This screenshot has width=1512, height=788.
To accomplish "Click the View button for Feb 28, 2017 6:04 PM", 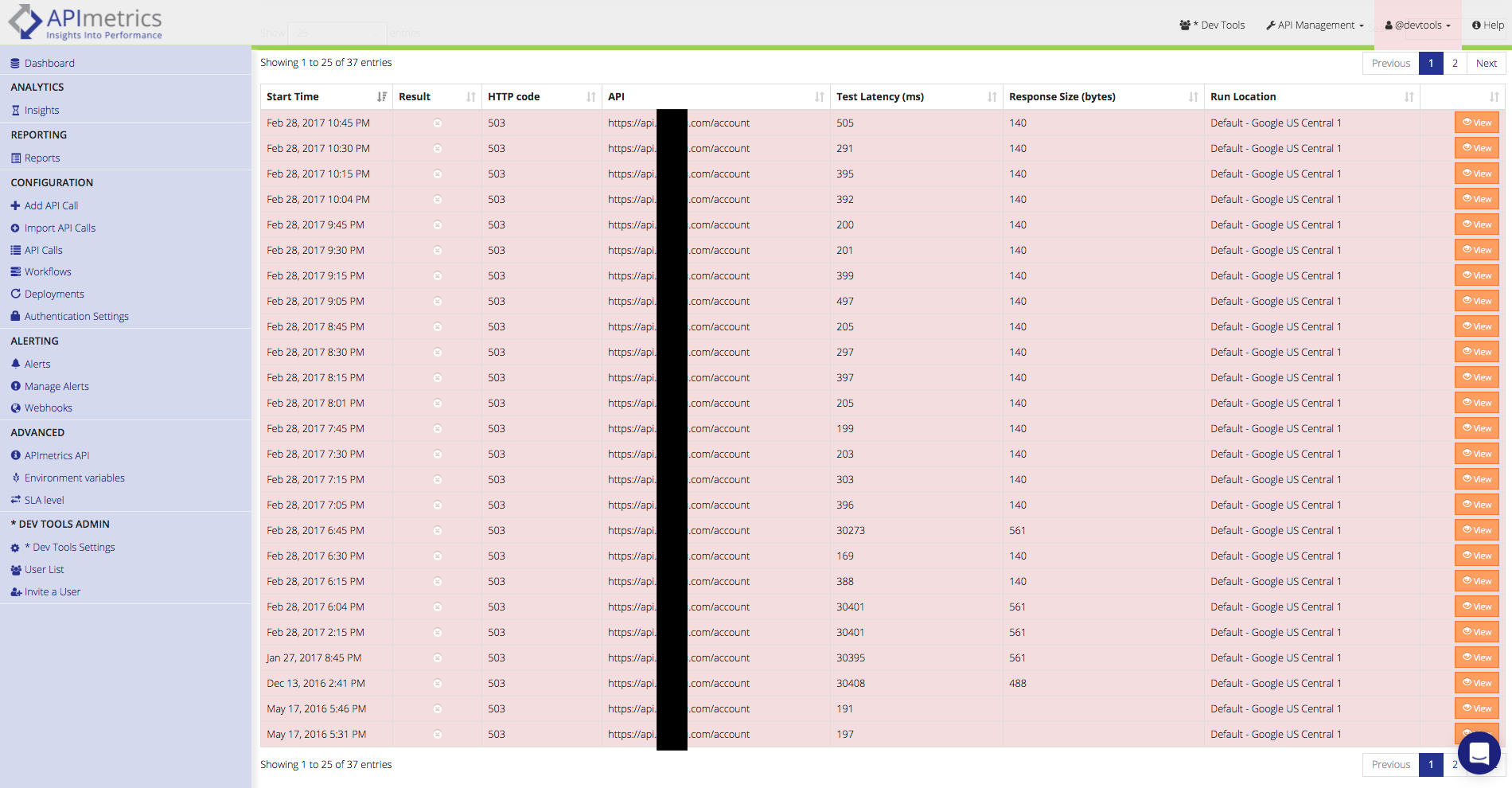I will tap(1477, 607).
